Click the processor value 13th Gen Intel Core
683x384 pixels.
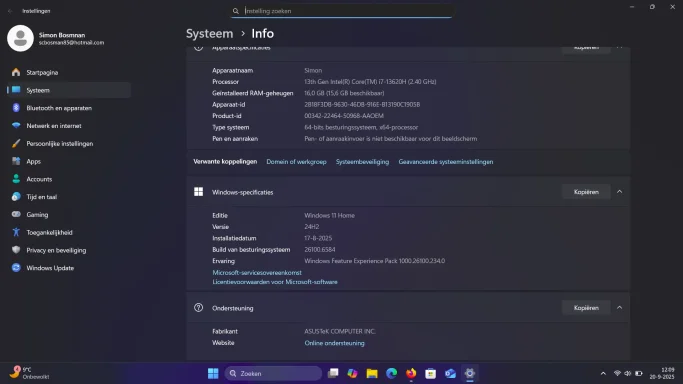coord(370,82)
